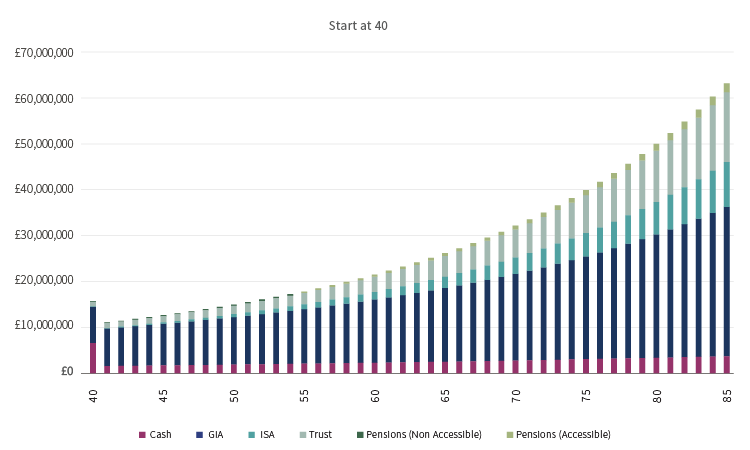Viewport: 750px width, 450px height.
Task: Click the 'Trust' legend label
Action: click(x=320, y=435)
